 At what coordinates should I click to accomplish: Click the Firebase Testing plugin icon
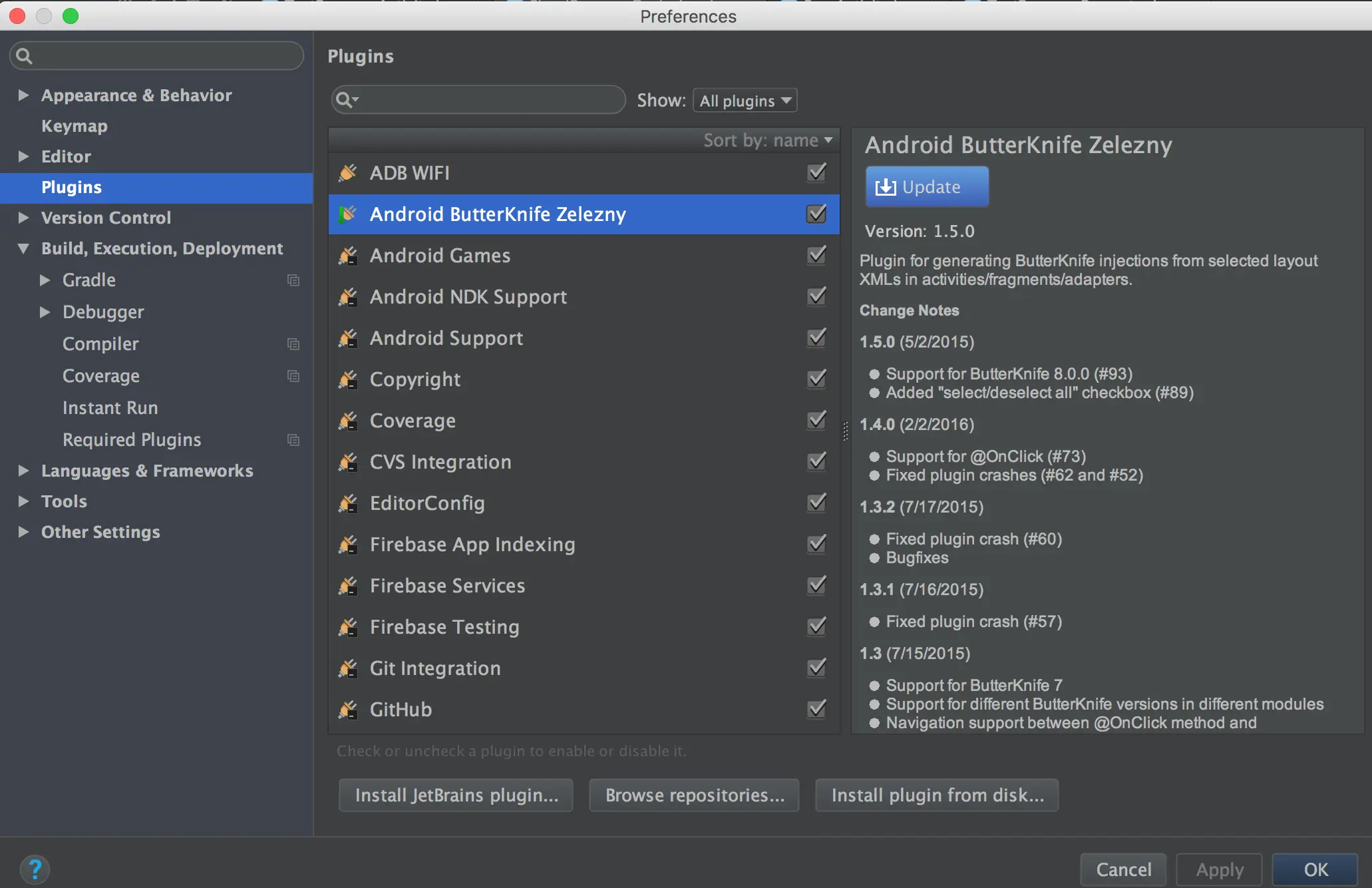(348, 627)
